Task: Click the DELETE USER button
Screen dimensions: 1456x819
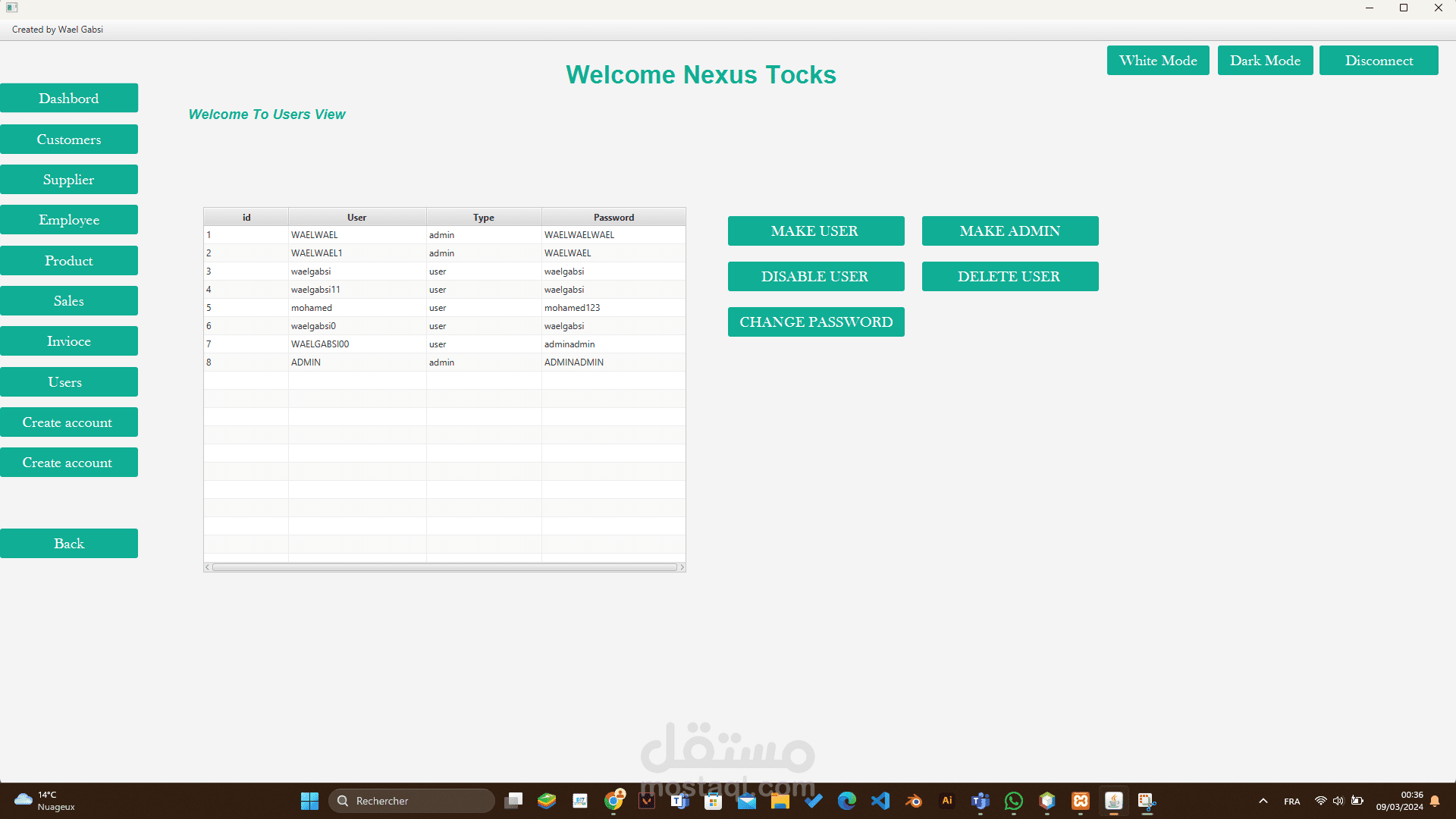Action: pos(1009,277)
